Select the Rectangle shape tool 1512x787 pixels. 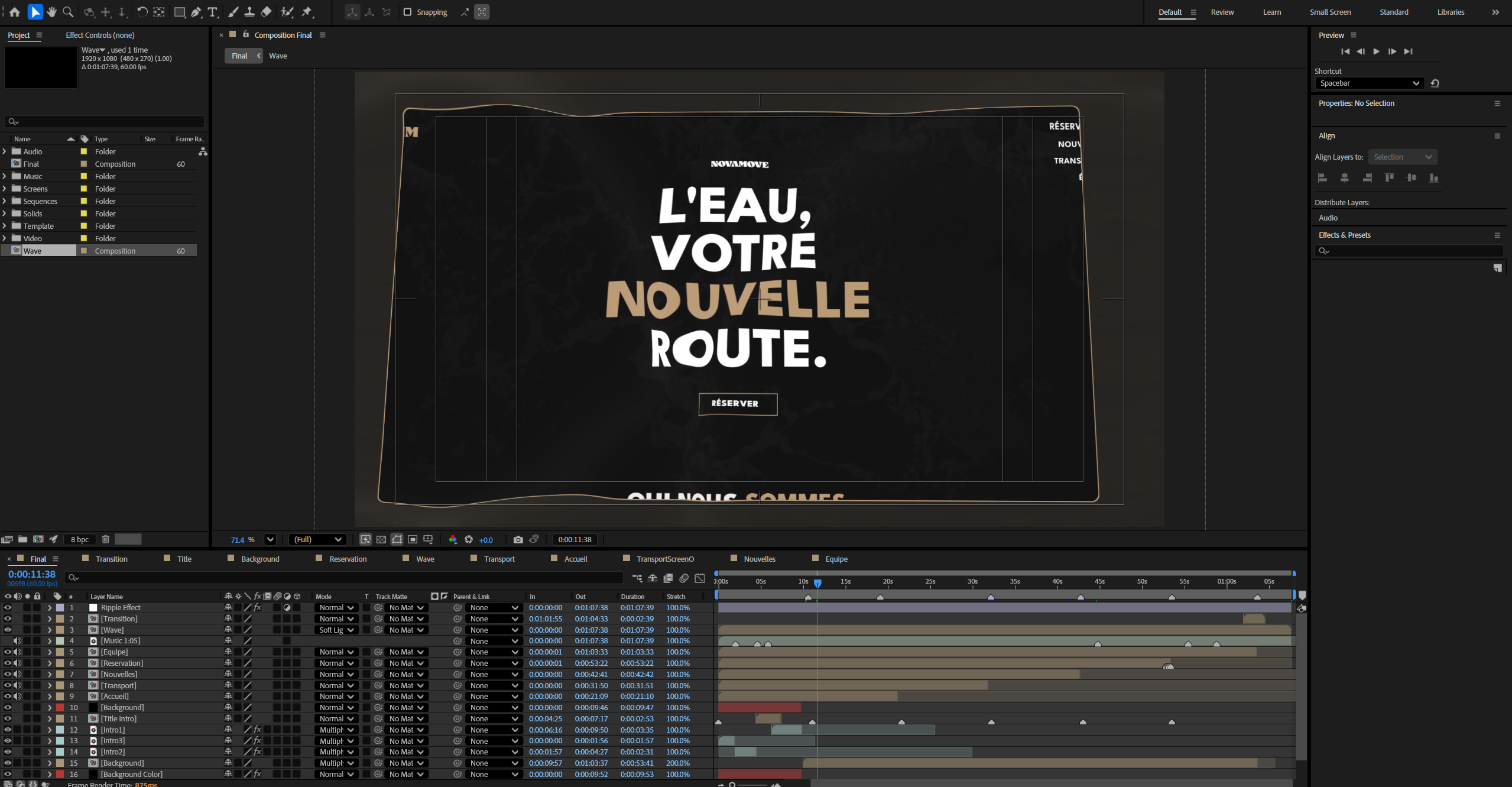pos(180,12)
